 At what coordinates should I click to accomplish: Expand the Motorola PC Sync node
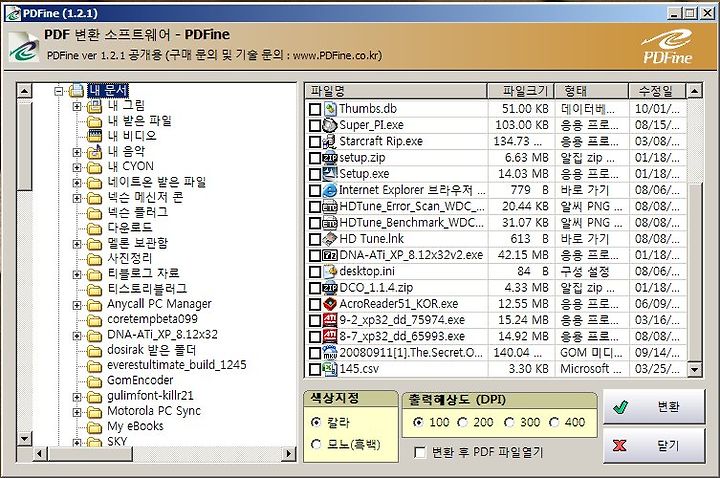(x=77, y=412)
